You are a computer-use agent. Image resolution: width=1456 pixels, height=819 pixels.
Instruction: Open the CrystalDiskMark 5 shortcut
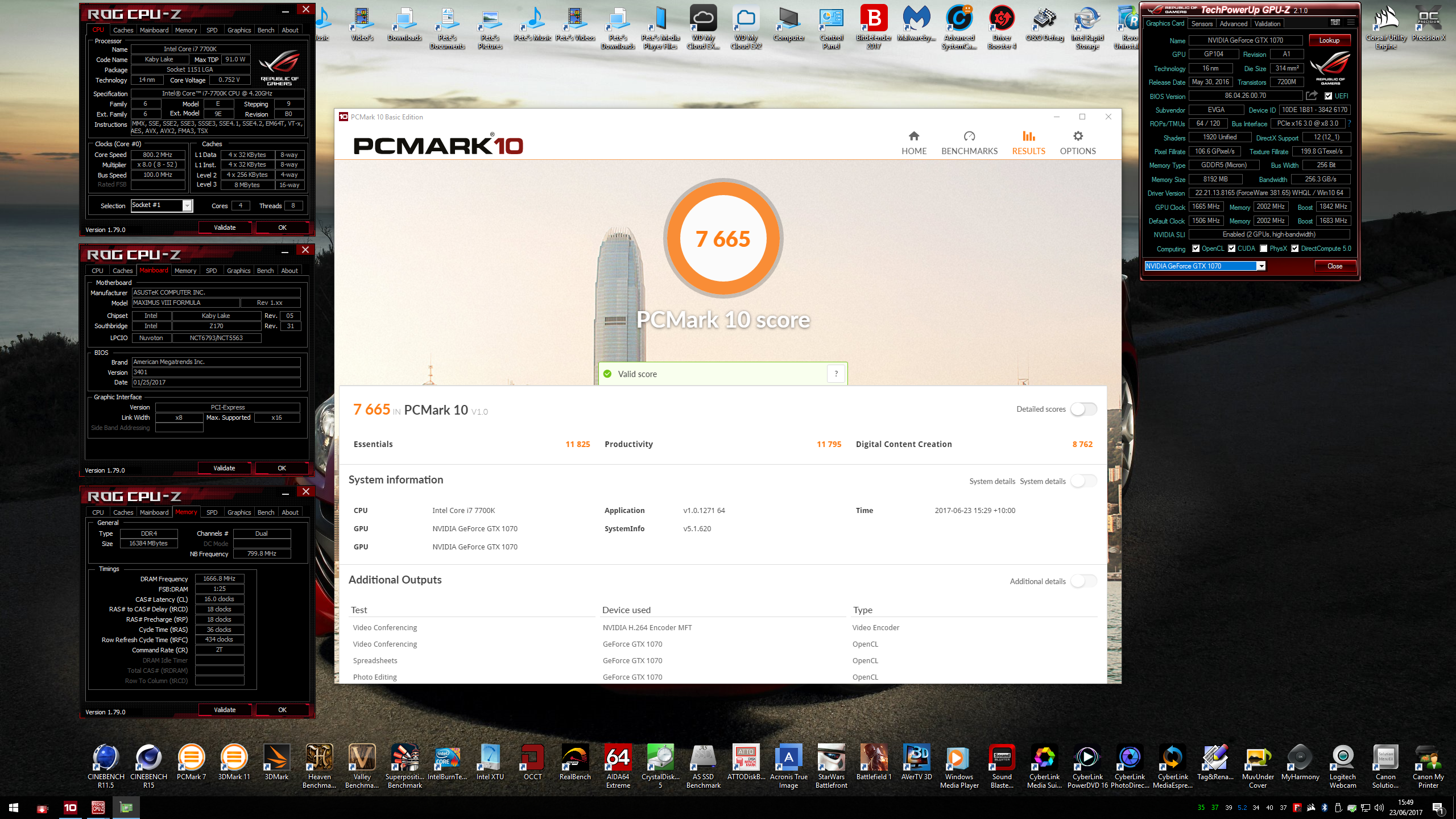[x=660, y=766]
